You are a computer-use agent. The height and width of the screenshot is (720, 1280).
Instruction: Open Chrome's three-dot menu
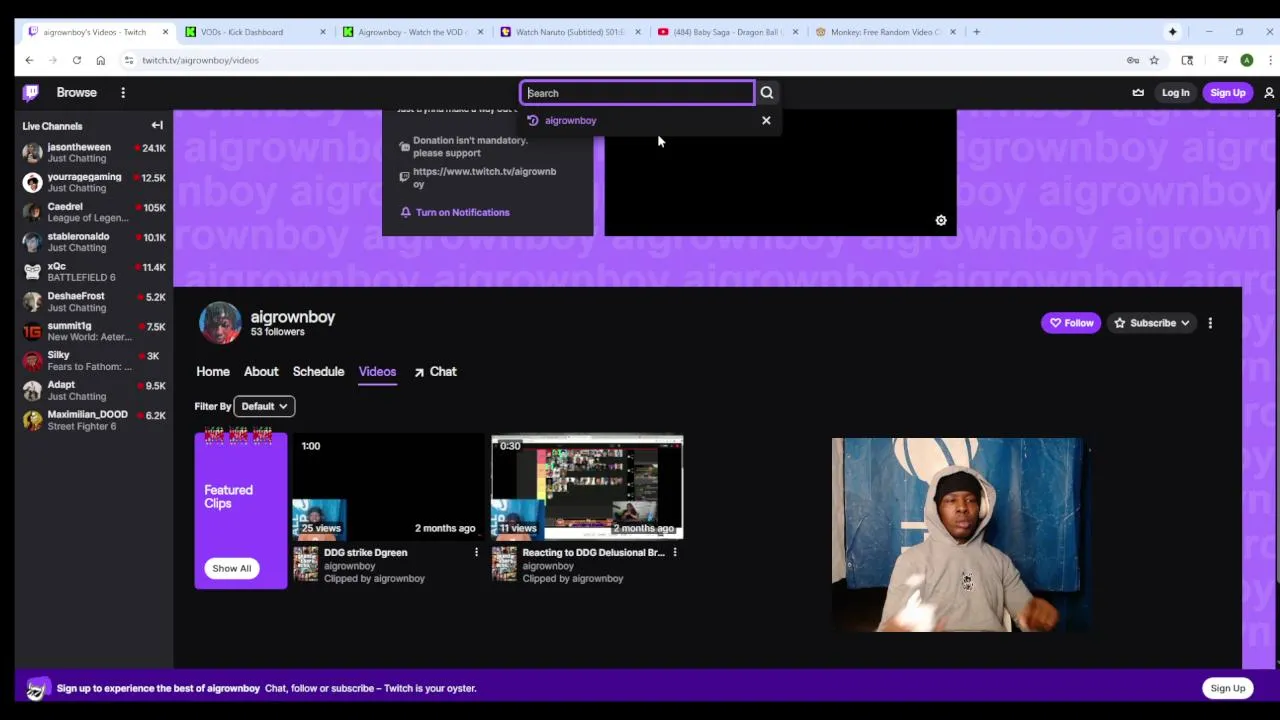click(1270, 60)
